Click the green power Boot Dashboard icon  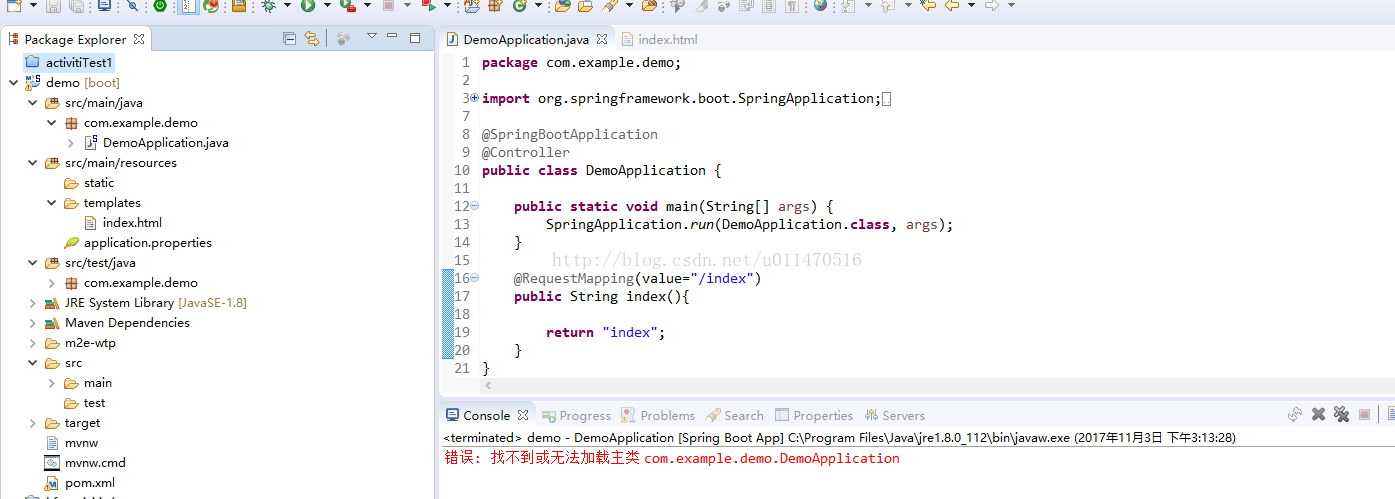159,6
